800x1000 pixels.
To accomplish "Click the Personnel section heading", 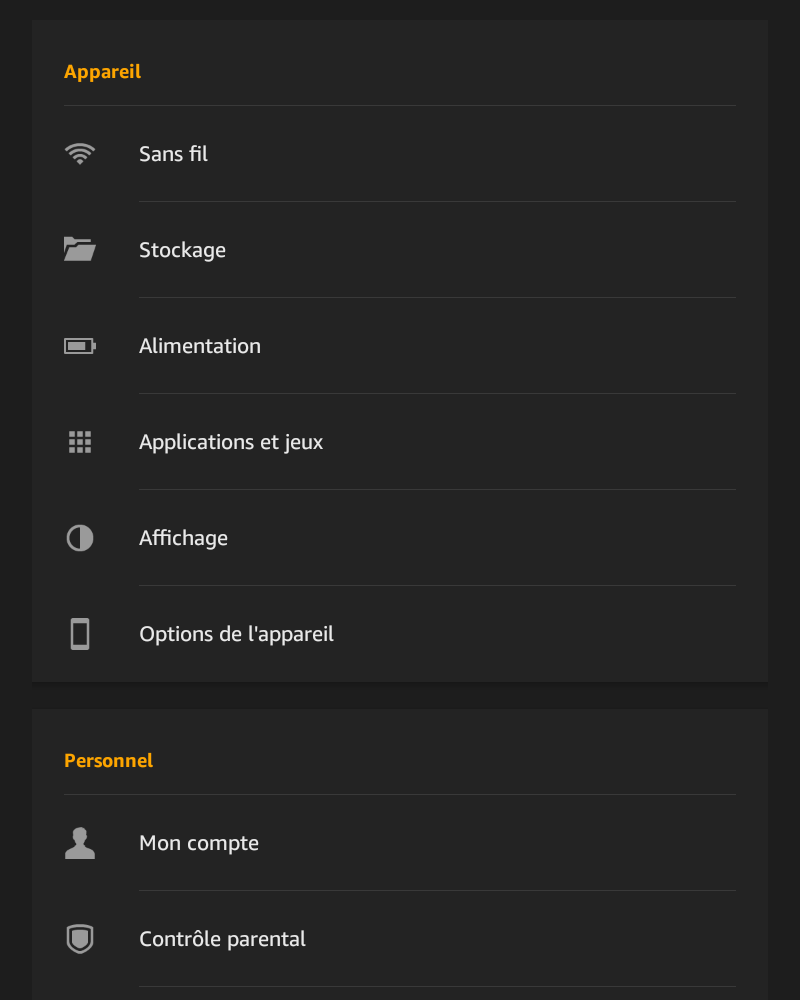I will [108, 760].
